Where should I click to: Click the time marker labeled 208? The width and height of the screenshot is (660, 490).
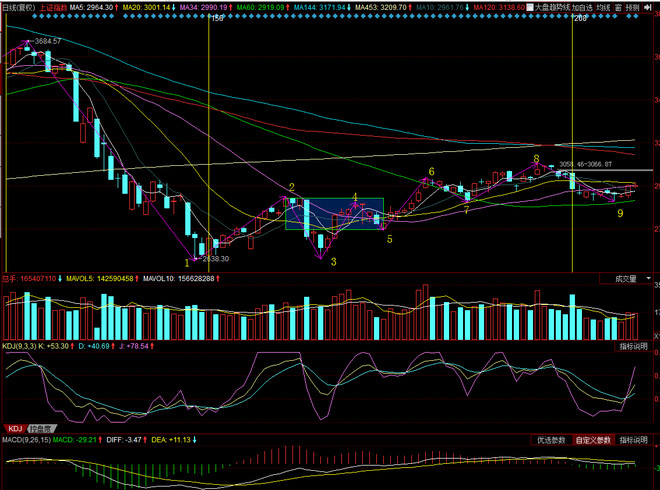coord(580,19)
